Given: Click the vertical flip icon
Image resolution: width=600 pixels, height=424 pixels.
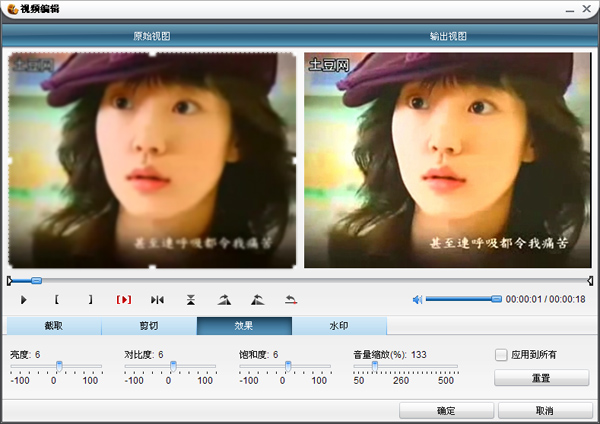Looking at the screenshot, I should pos(191,300).
